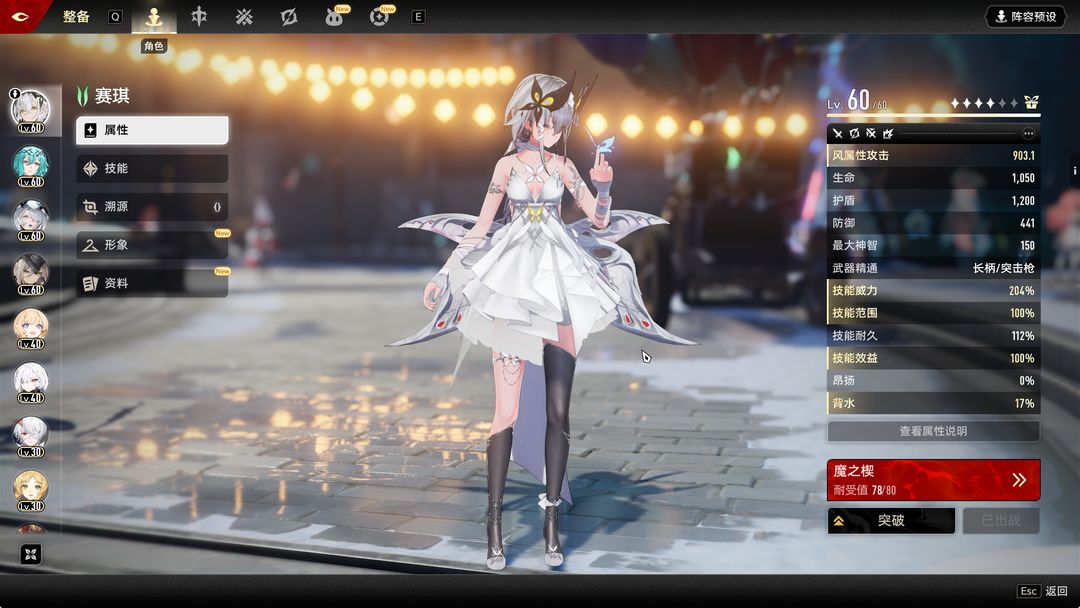Select the third Lv.60 goggles character portrait
This screenshot has width=1080, height=608.
(x=31, y=220)
